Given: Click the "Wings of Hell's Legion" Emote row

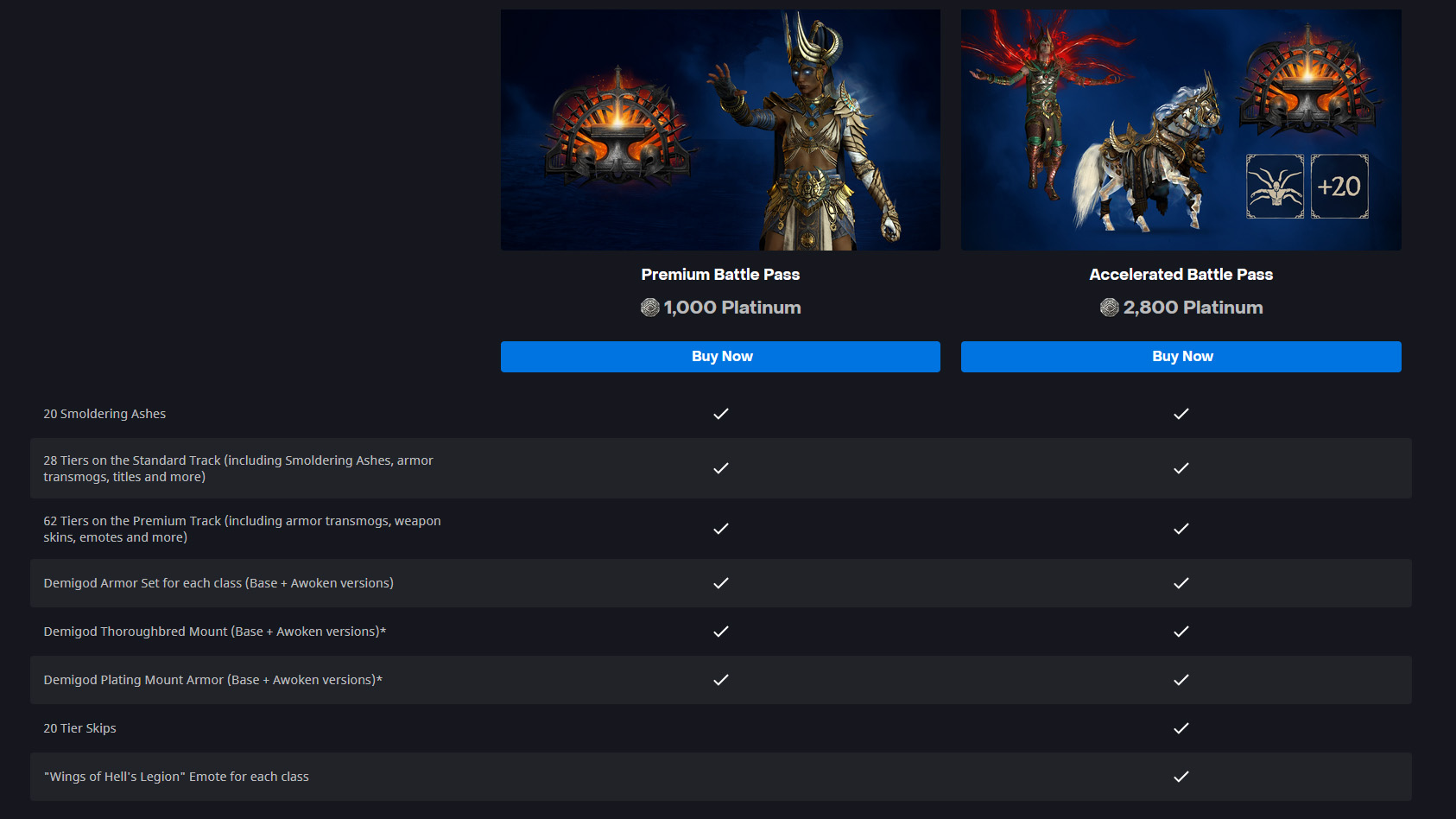Looking at the screenshot, I should click(721, 777).
